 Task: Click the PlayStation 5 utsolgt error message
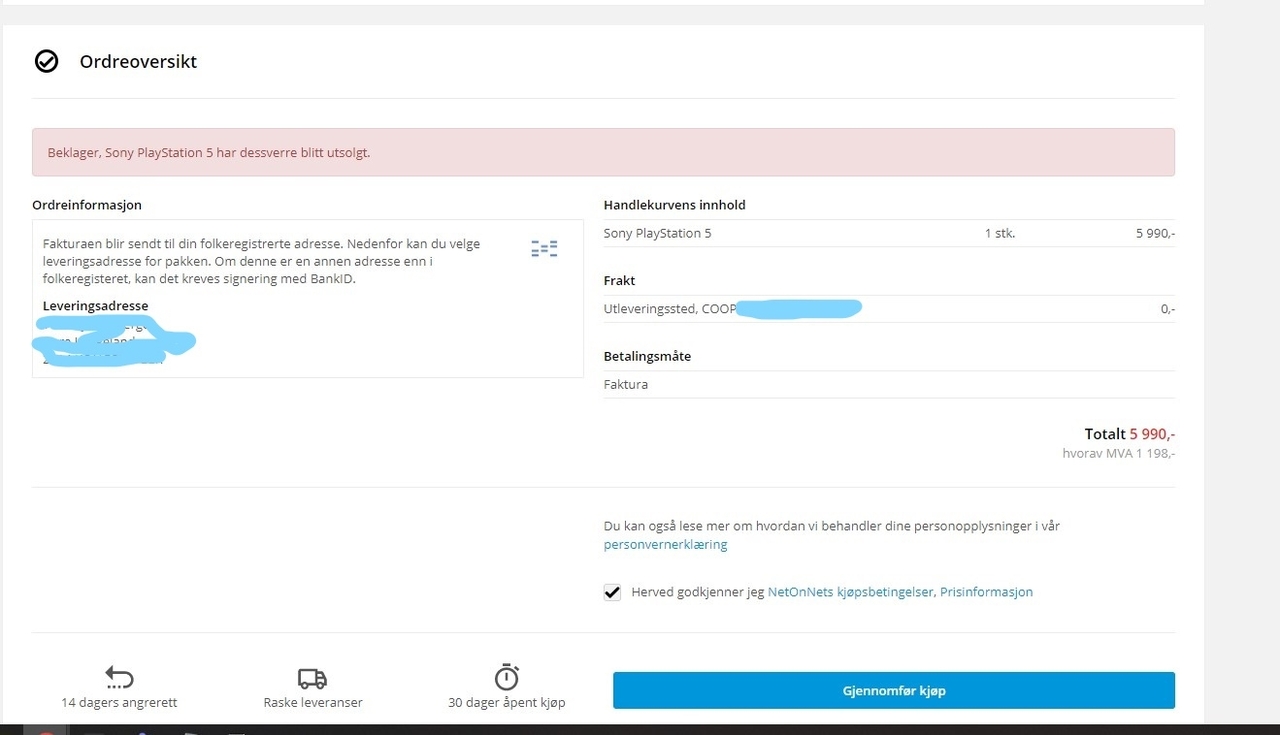[x=603, y=152]
